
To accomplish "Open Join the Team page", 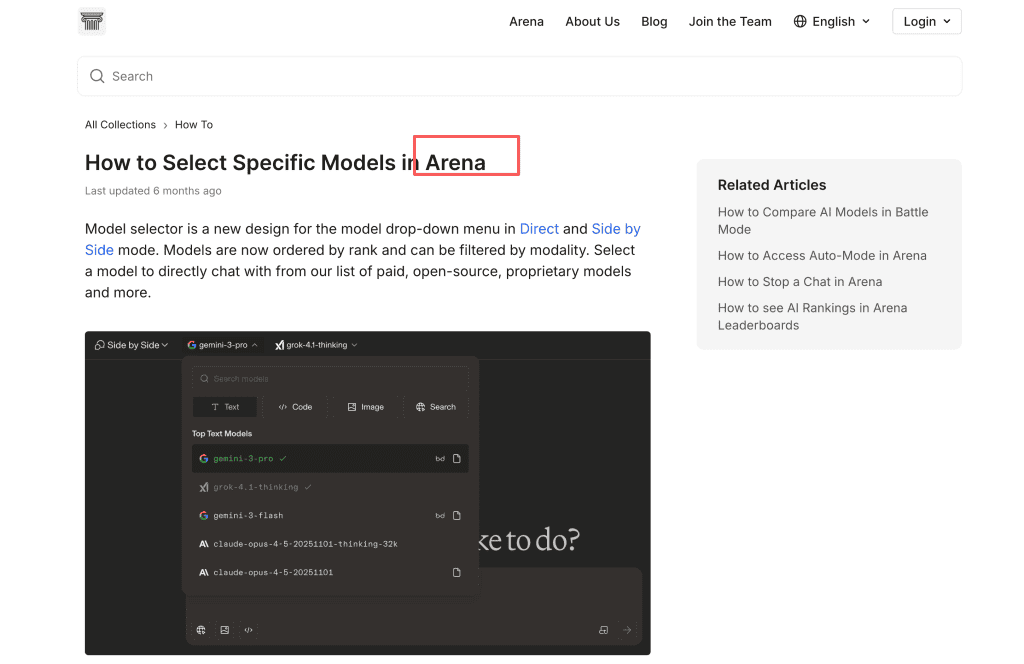I will click(730, 22).
